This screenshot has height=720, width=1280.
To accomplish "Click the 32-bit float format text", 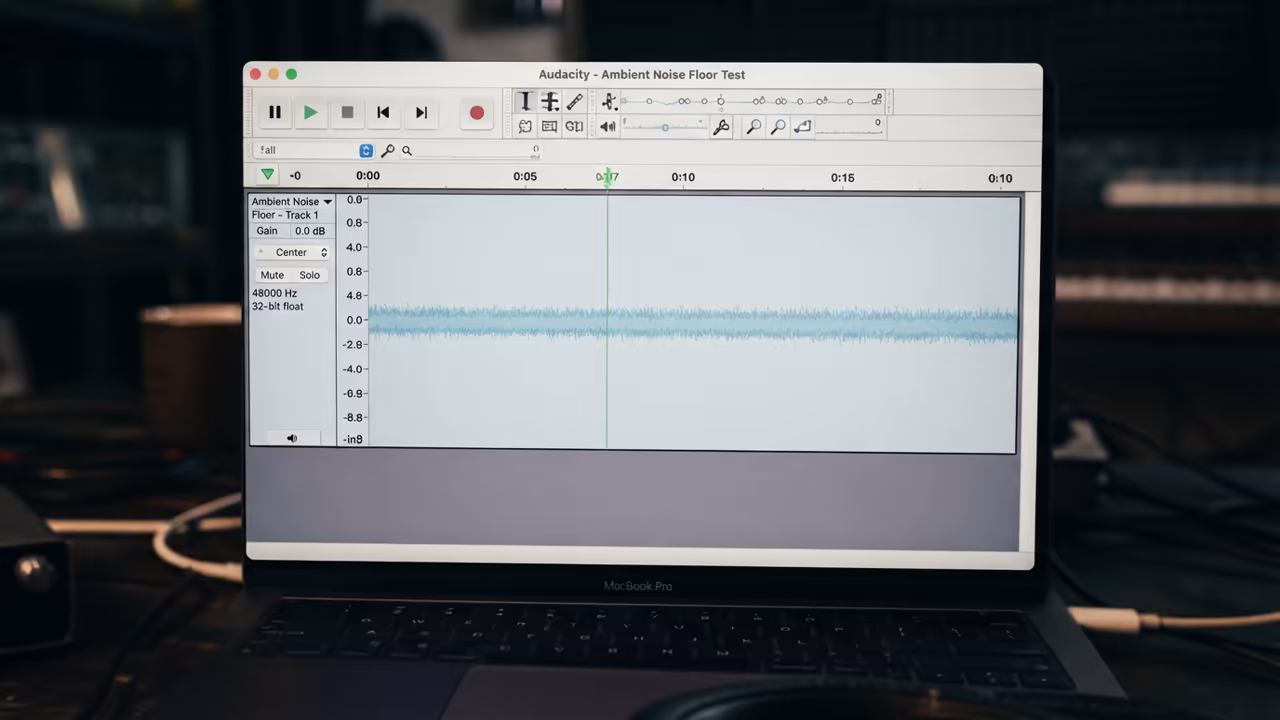I will 278,306.
